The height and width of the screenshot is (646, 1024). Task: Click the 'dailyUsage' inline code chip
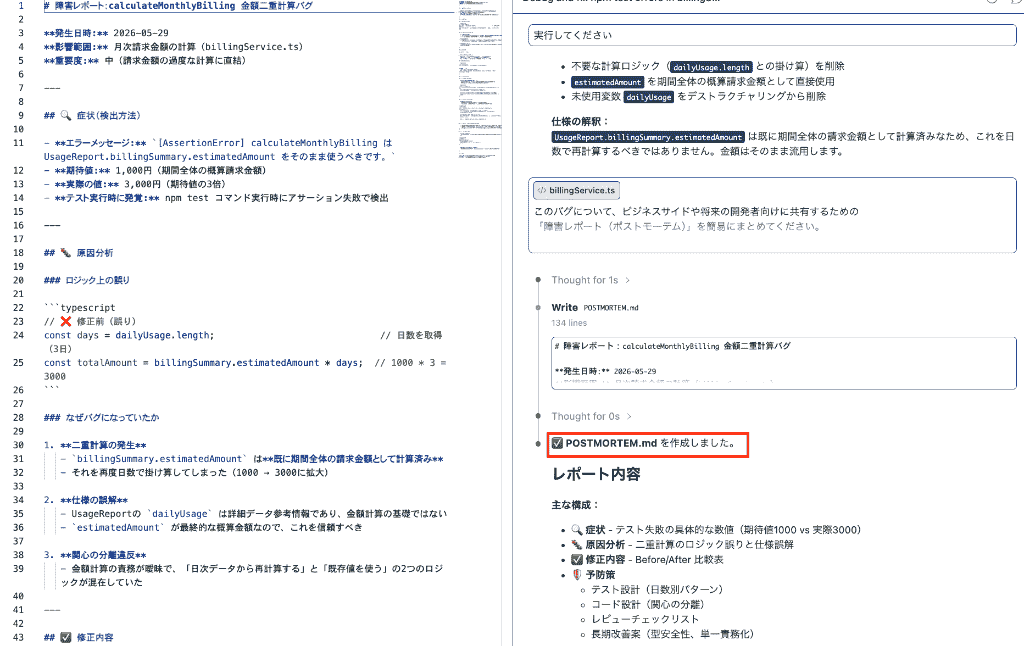(648, 97)
